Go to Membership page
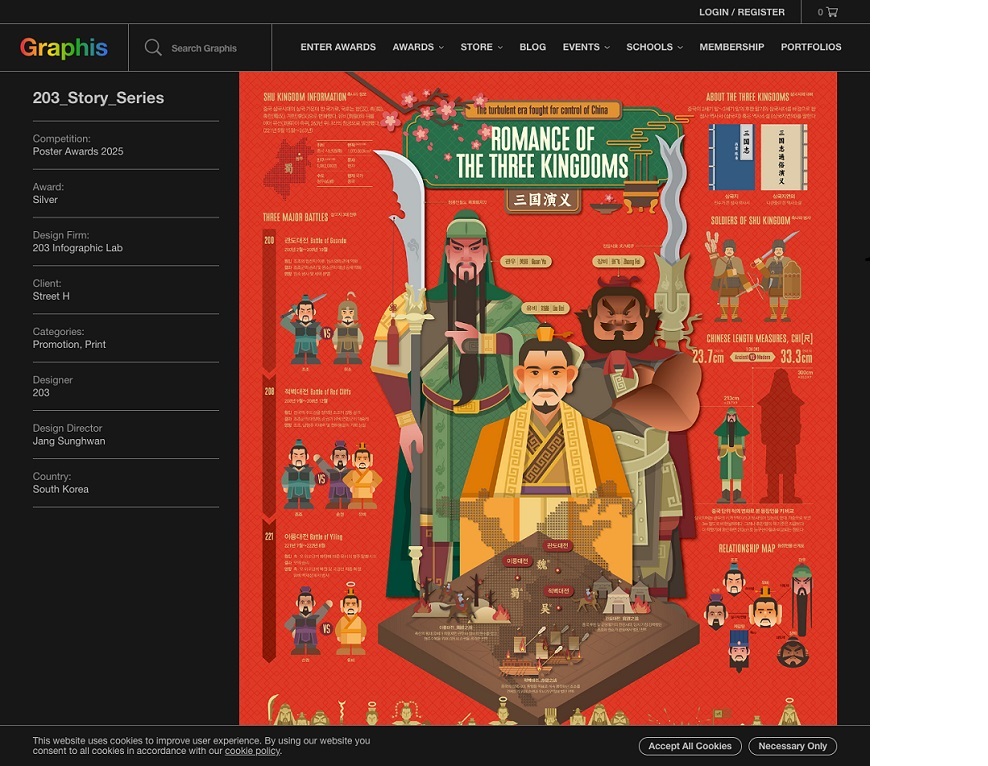The height and width of the screenshot is (766, 988). tap(732, 47)
